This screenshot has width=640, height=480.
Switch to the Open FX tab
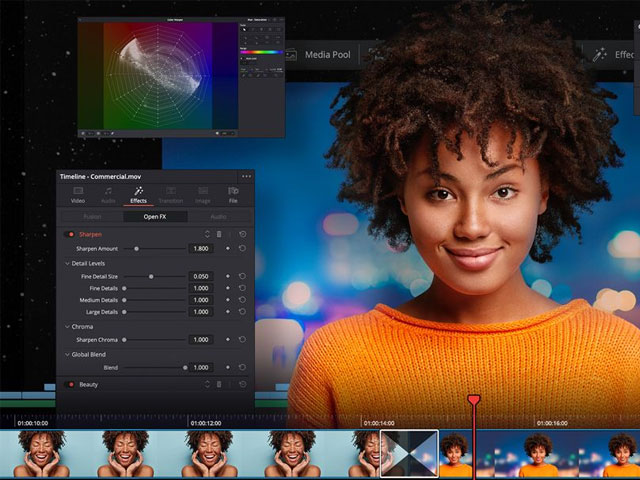[155, 216]
